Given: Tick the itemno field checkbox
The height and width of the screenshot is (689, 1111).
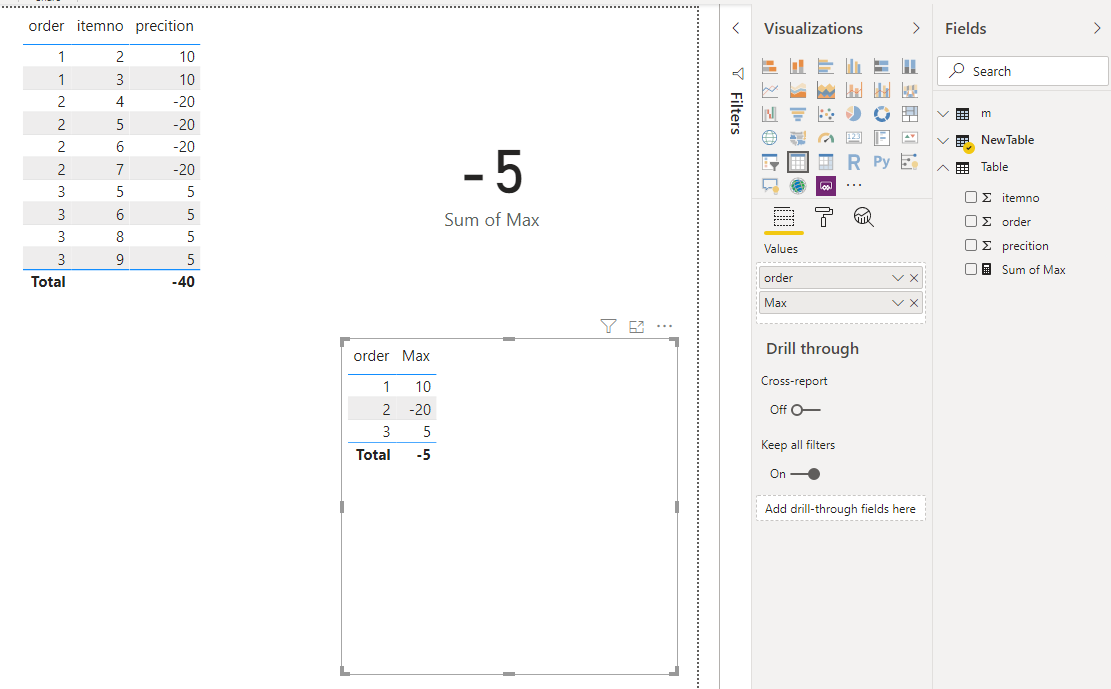Looking at the screenshot, I should tap(971, 197).
